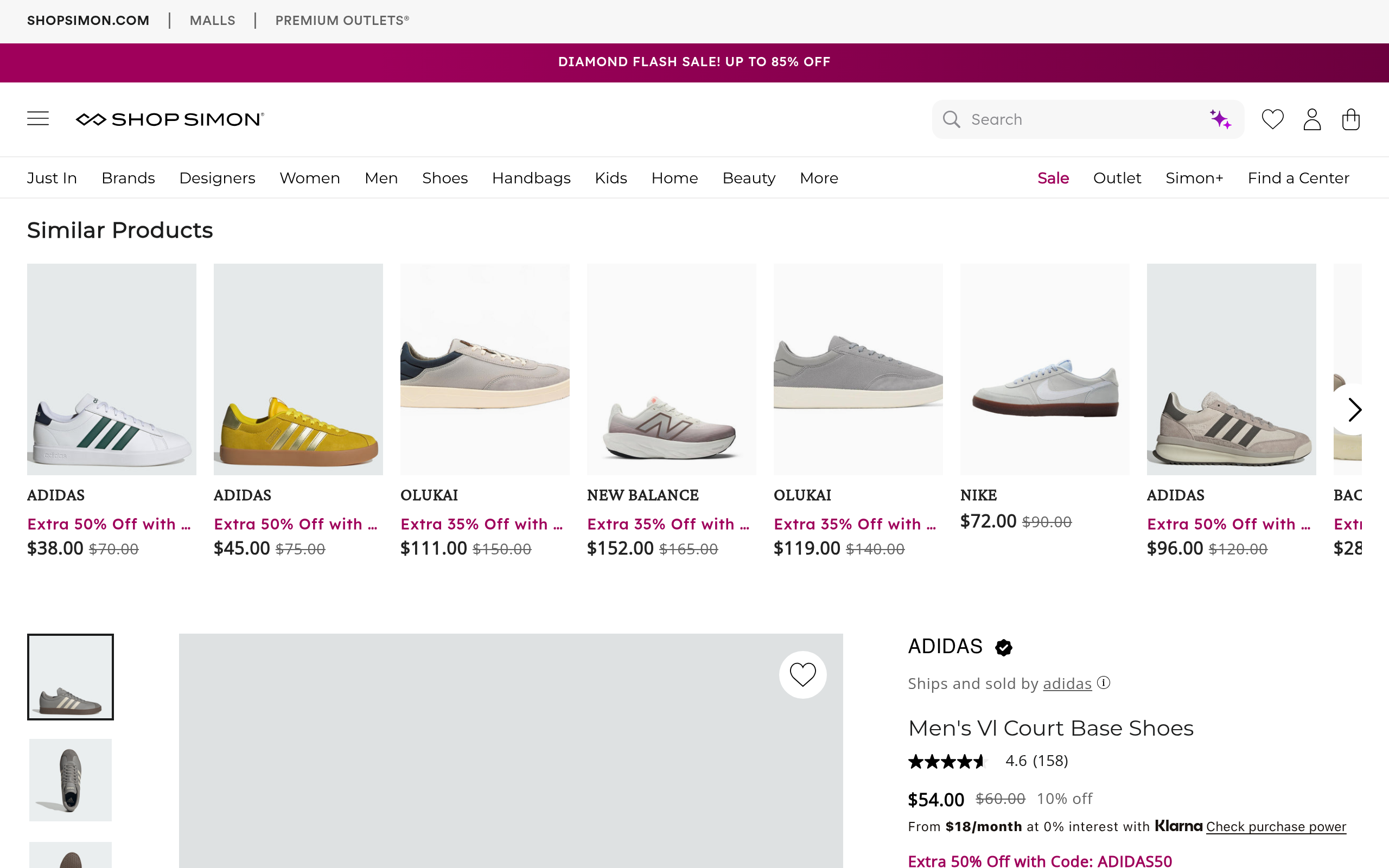The height and width of the screenshot is (868, 1389).
Task: Click Check purchase power link
Action: pos(1276,827)
